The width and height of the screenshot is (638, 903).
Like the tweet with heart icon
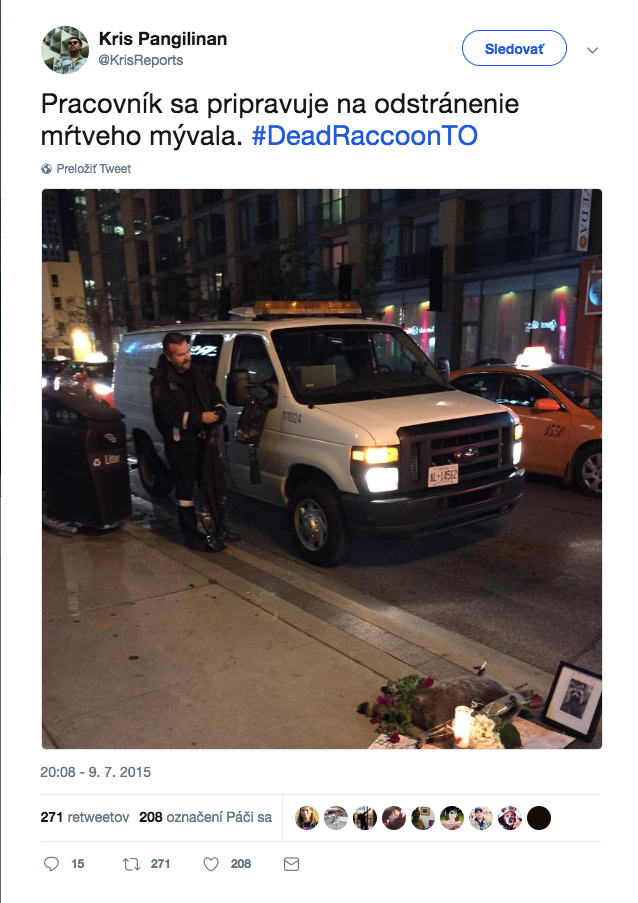coord(211,864)
